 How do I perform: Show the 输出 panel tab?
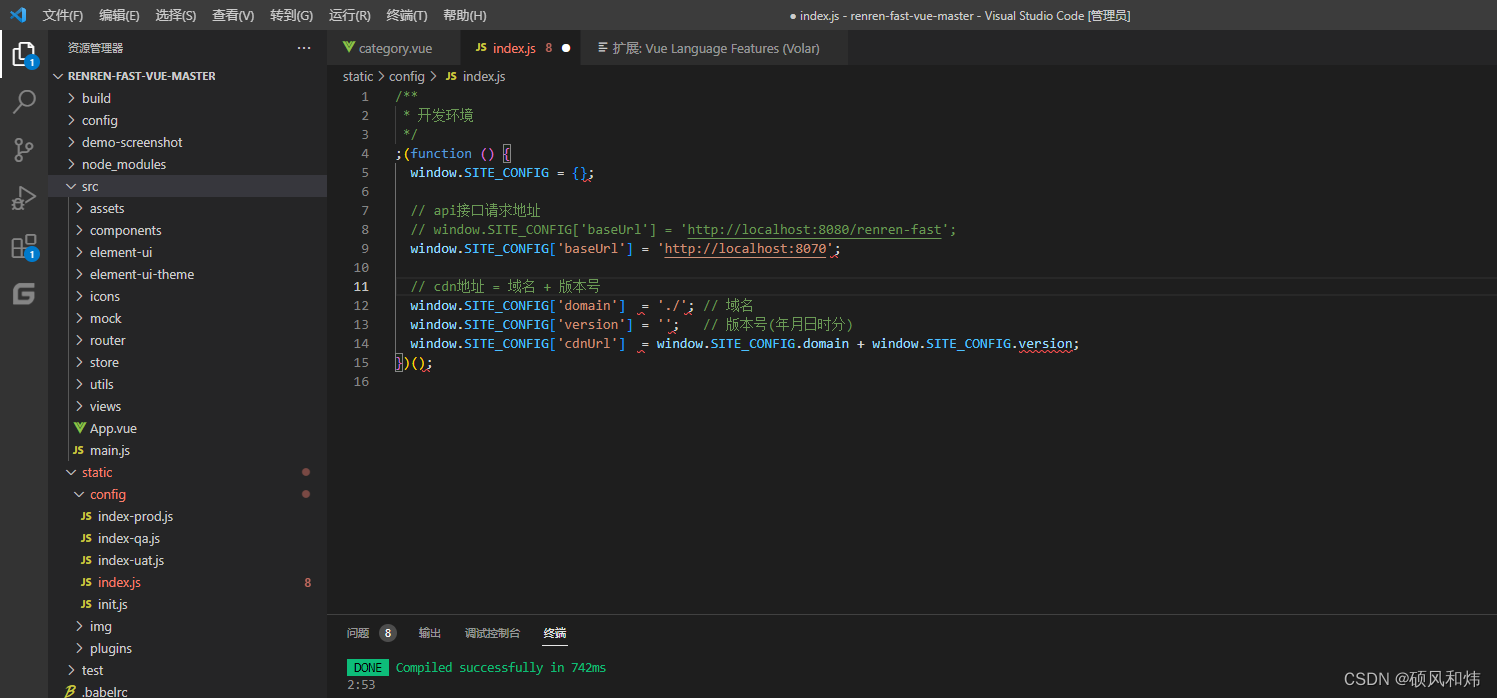pos(430,633)
